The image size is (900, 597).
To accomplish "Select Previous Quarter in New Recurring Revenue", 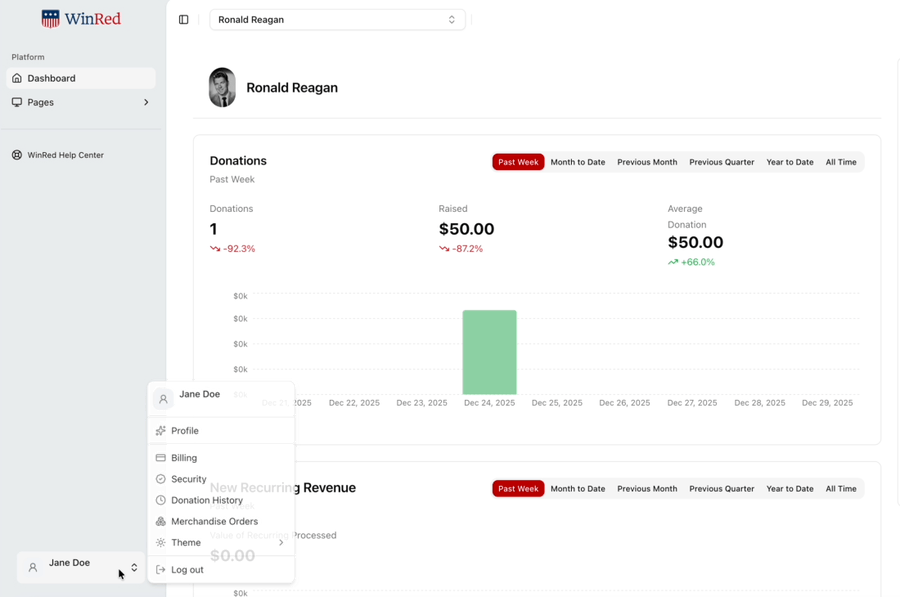I will (721, 489).
